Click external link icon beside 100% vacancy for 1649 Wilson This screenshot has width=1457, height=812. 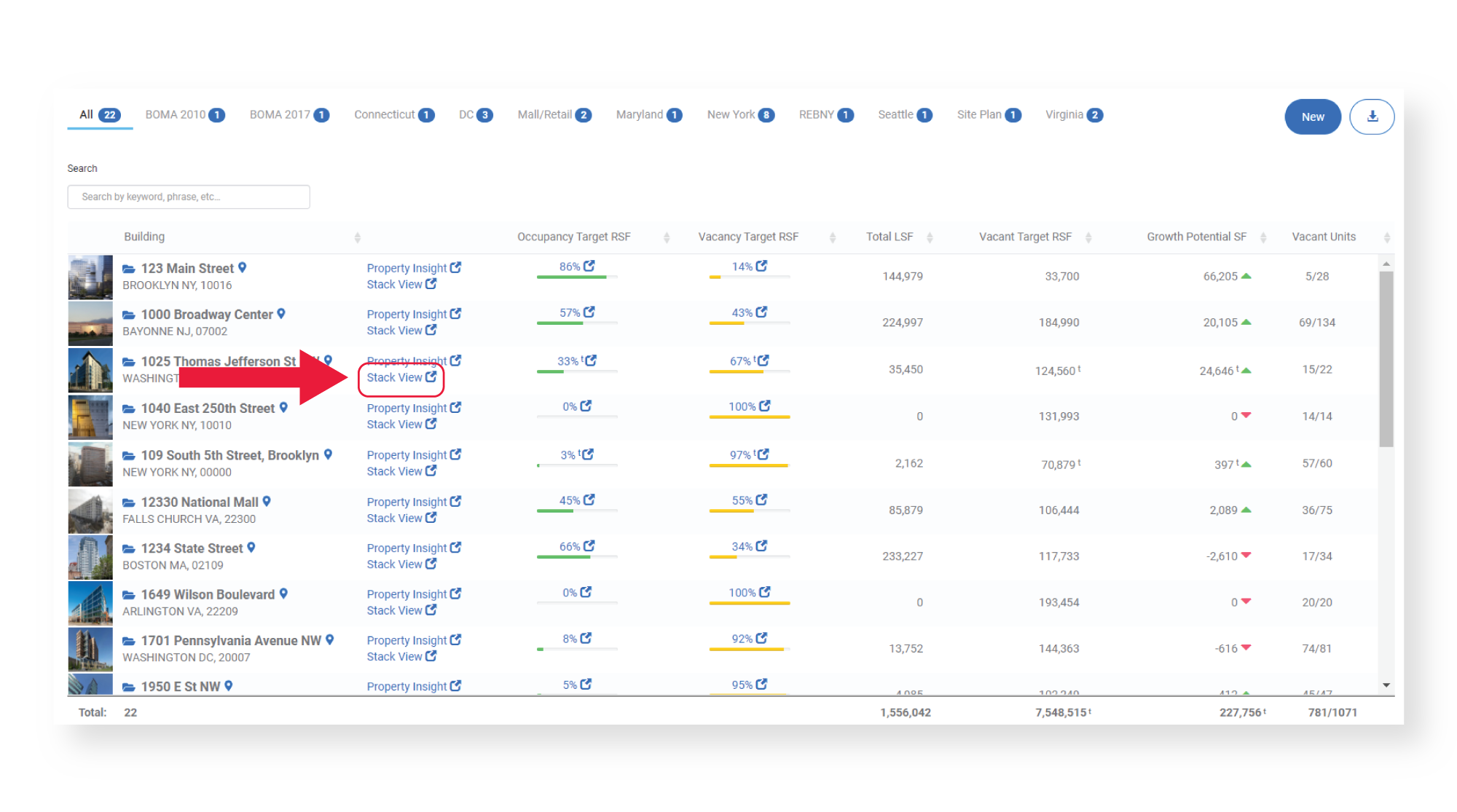tap(764, 593)
